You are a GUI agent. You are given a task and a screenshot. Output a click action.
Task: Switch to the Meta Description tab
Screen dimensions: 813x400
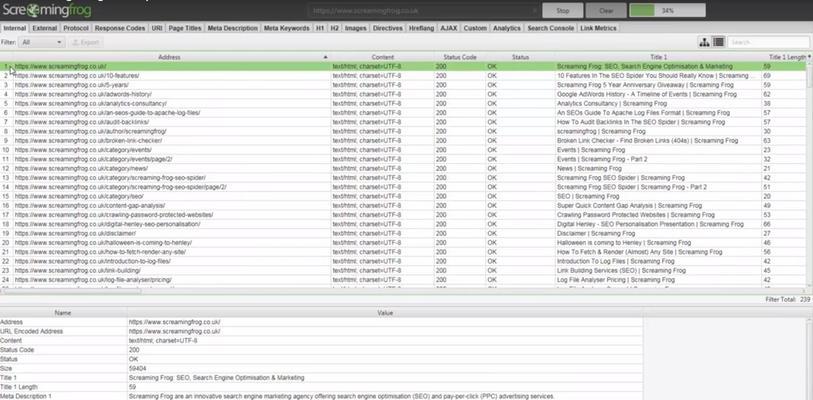pyautogui.click(x=232, y=29)
